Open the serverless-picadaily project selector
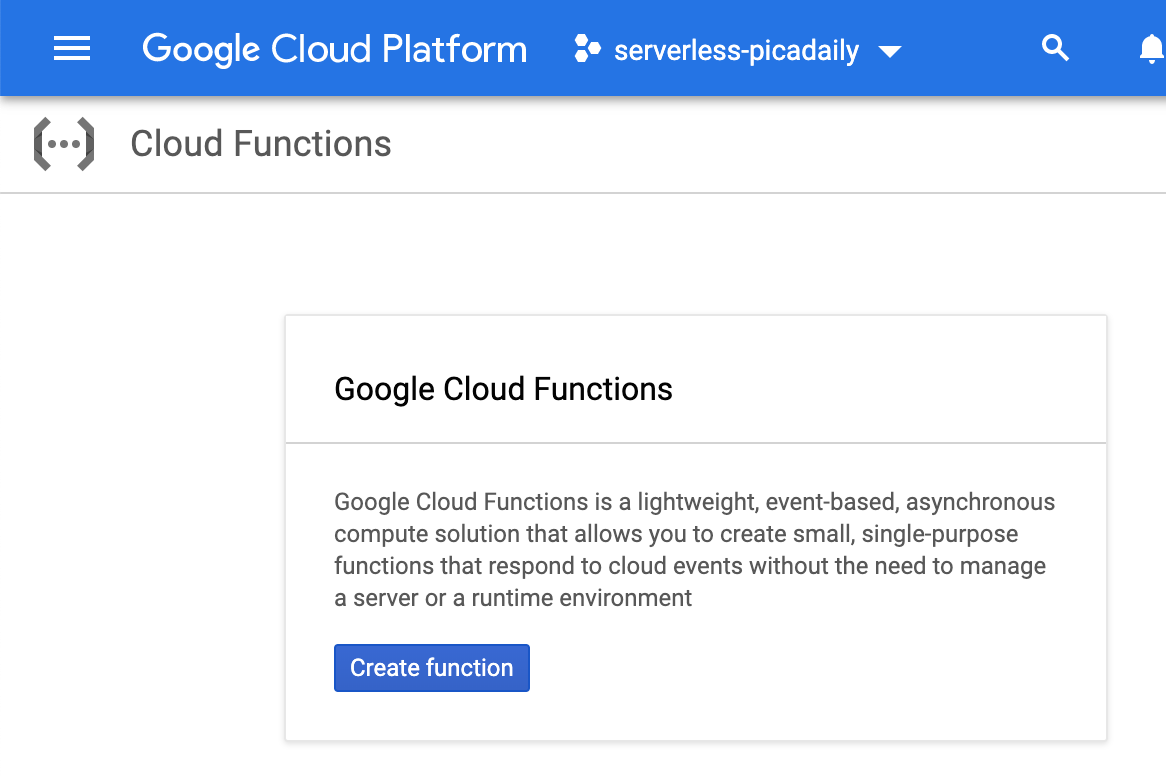This screenshot has height=776, width=1166. [736, 51]
